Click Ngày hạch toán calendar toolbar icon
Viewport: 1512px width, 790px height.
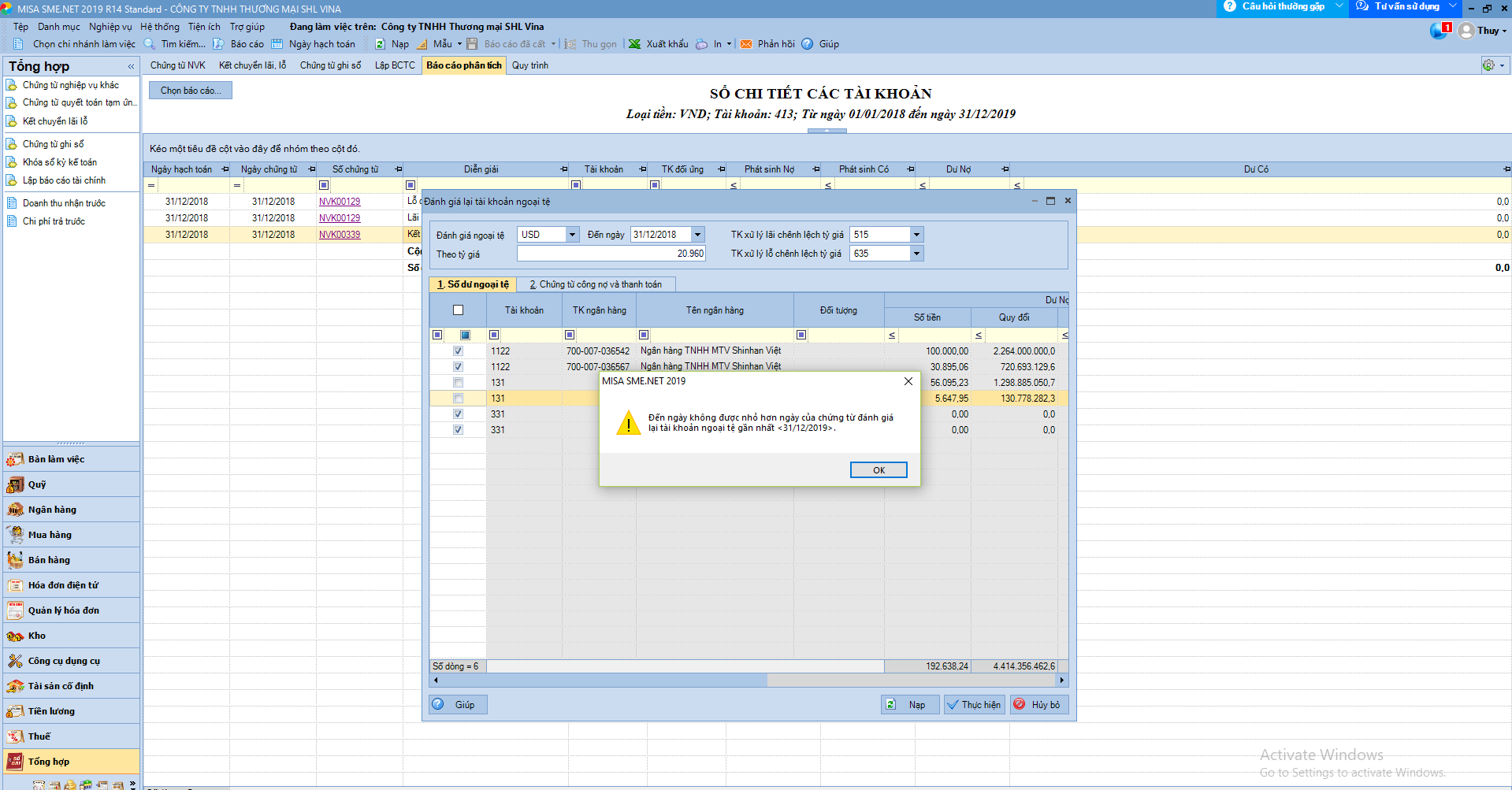pos(277,44)
